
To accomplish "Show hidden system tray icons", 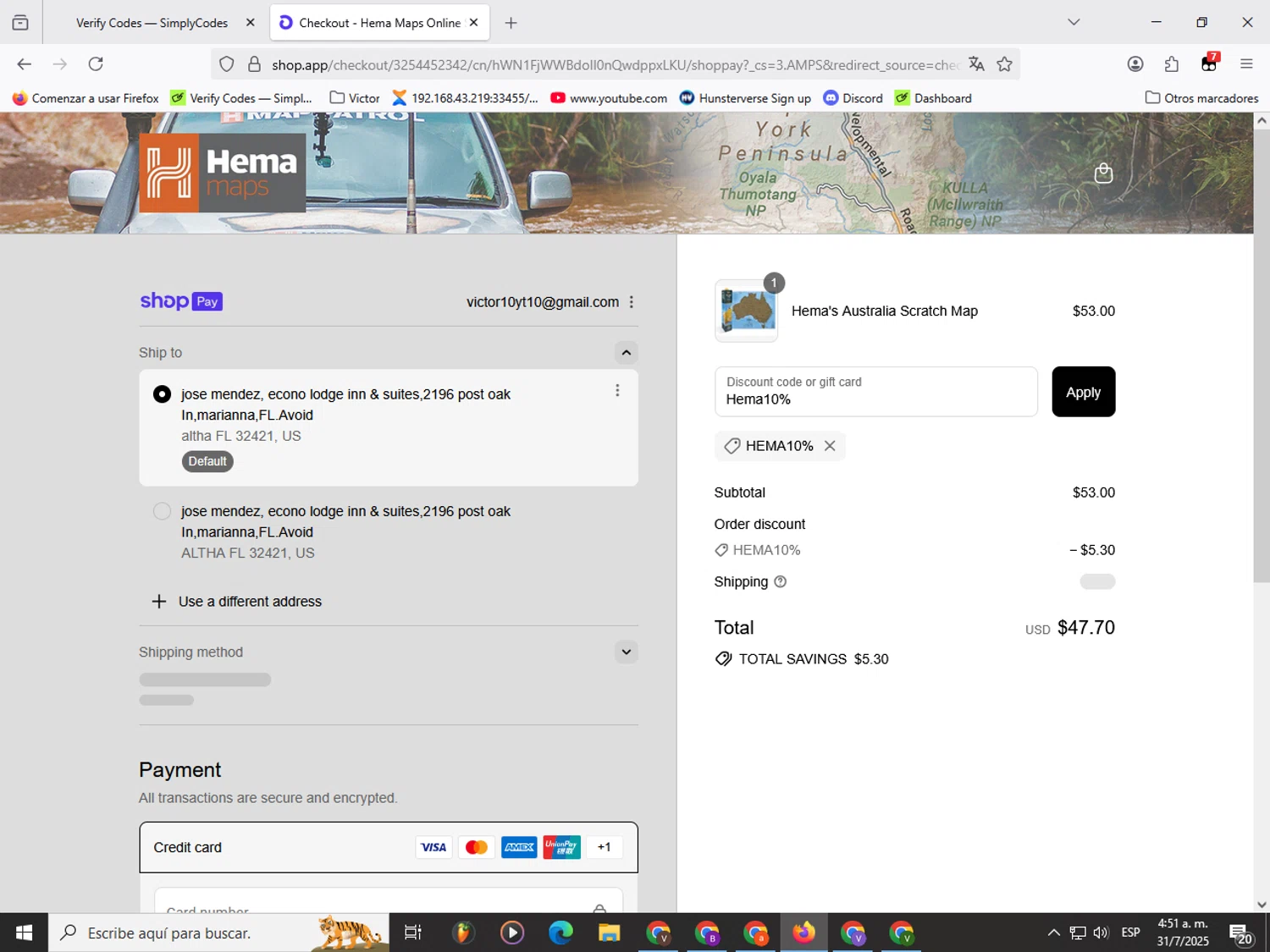I will [x=1053, y=933].
